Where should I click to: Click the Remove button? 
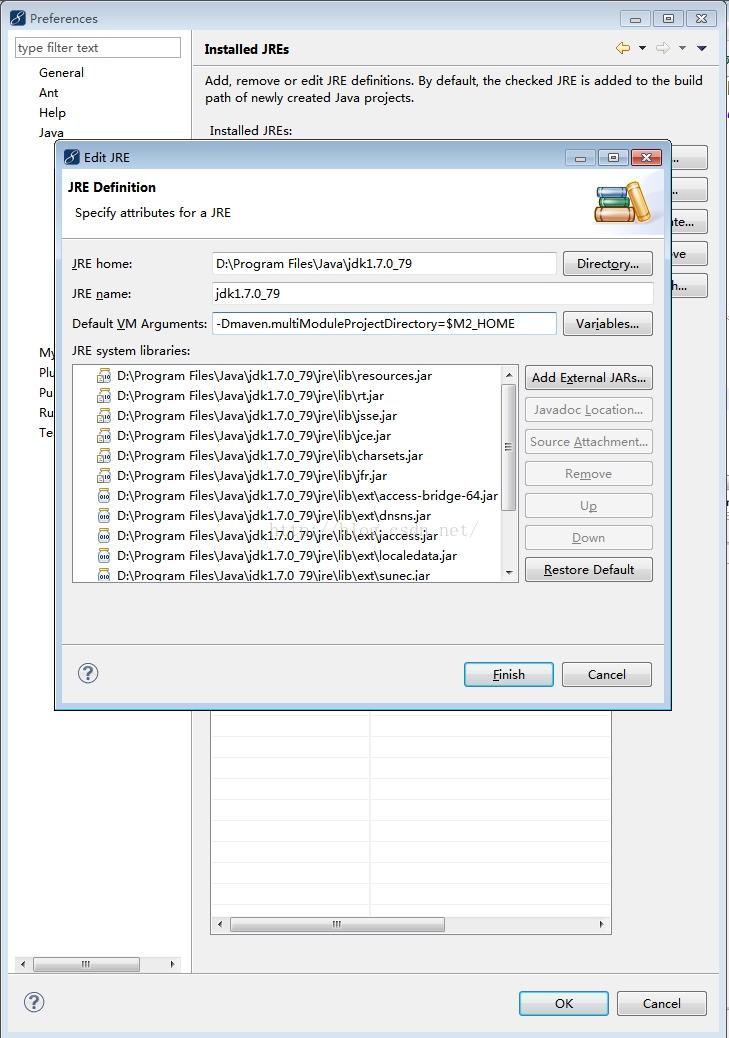tap(589, 474)
